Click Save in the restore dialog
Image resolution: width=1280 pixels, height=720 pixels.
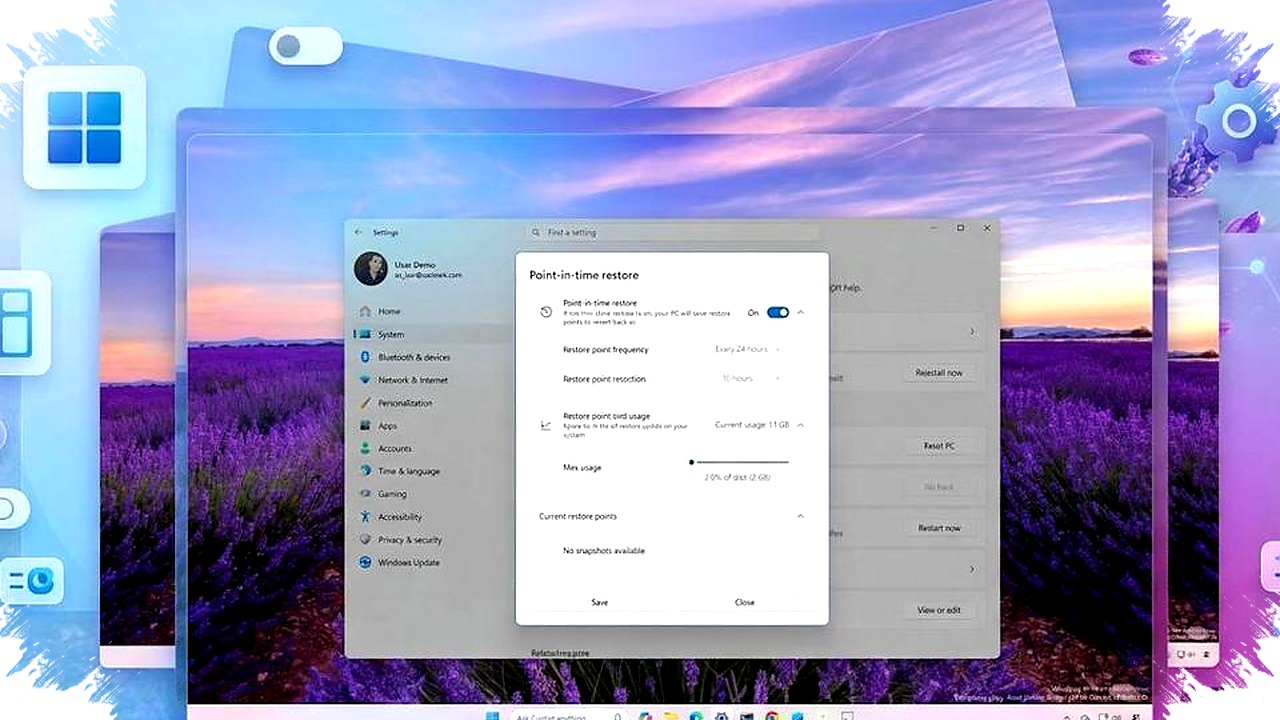(599, 602)
